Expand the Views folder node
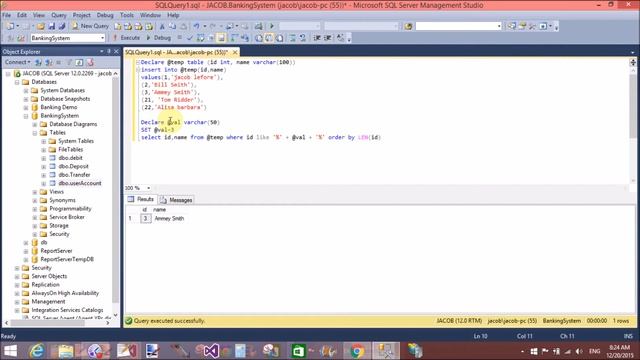Viewport: 640px width, 360px height. coord(35,192)
